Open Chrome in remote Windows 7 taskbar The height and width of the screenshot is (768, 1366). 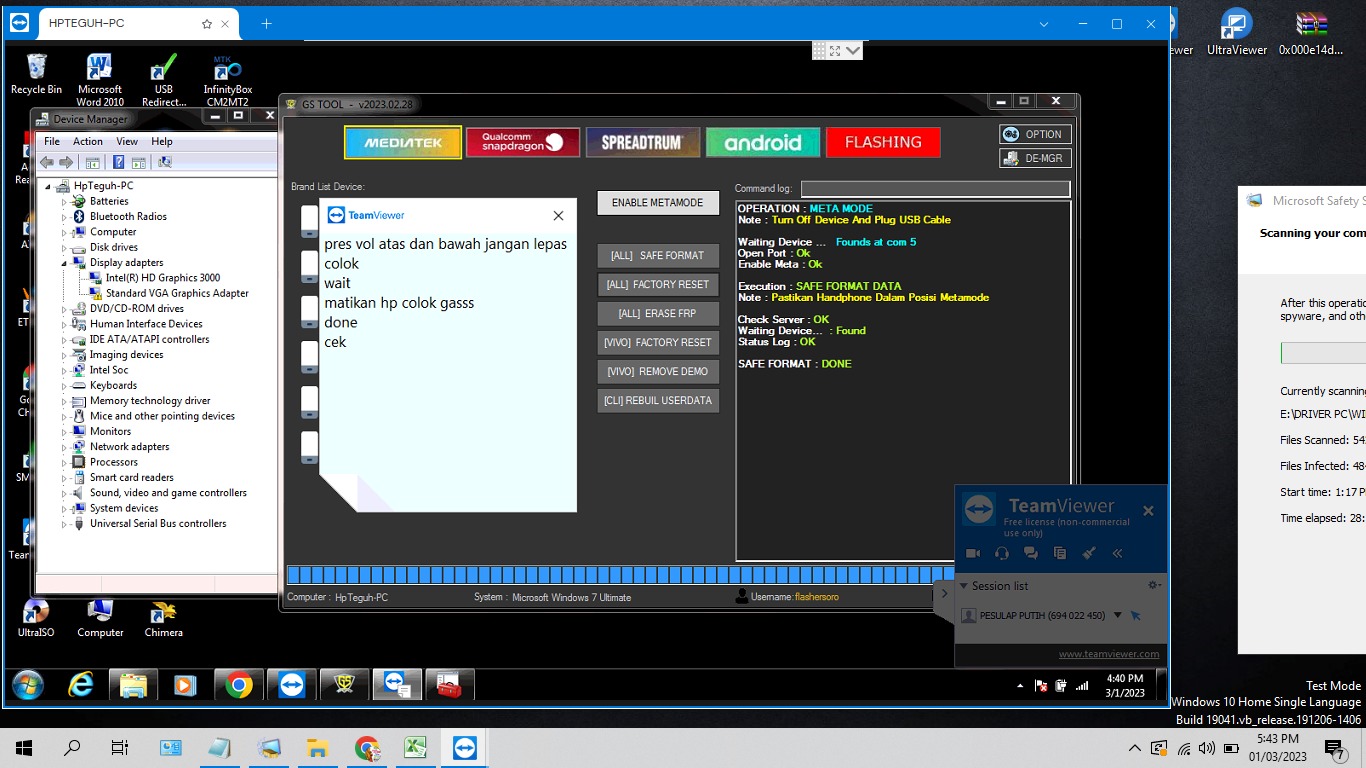[x=238, y=684]
